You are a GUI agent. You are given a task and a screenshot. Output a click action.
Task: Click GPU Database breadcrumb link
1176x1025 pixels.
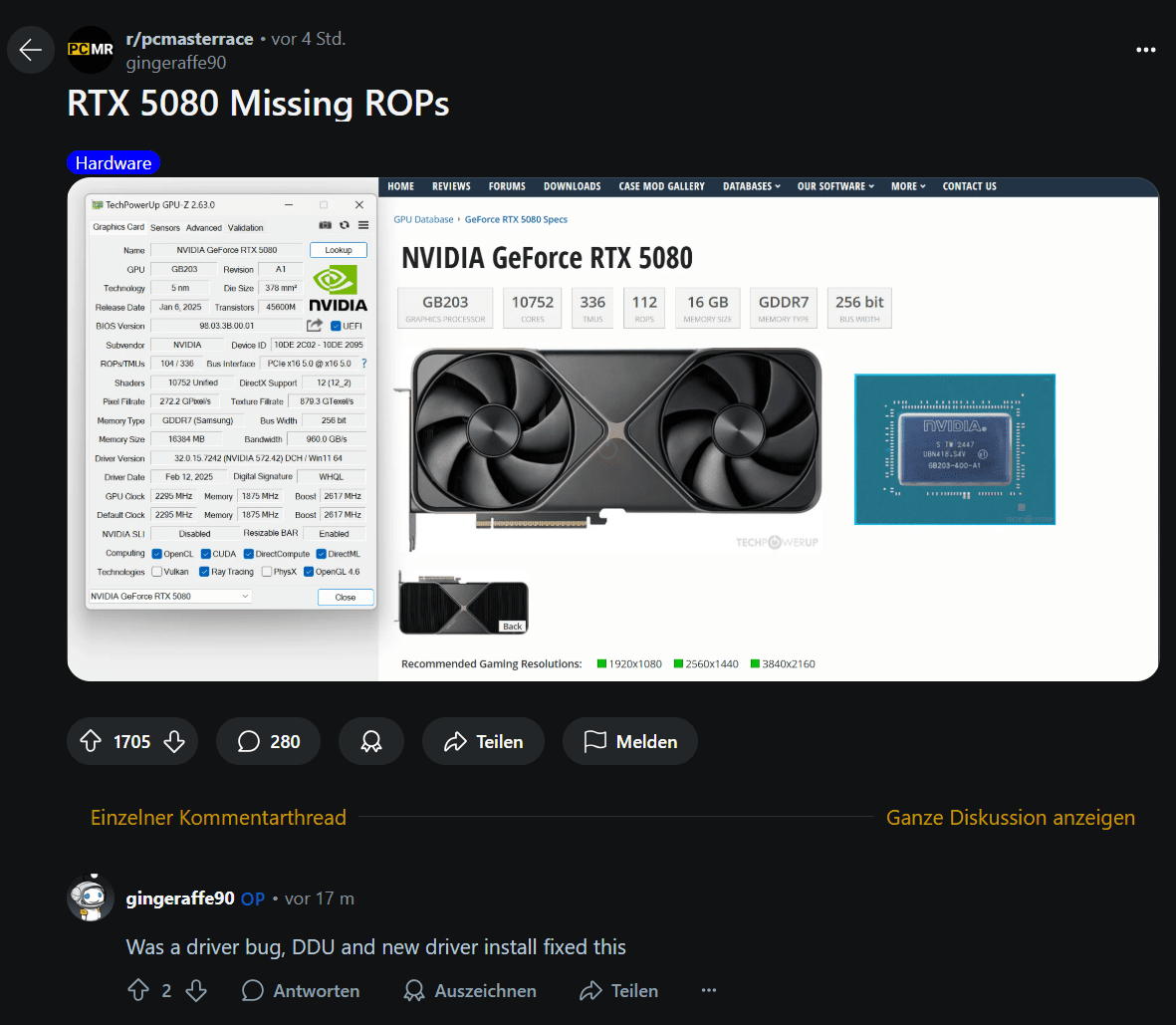424,219
